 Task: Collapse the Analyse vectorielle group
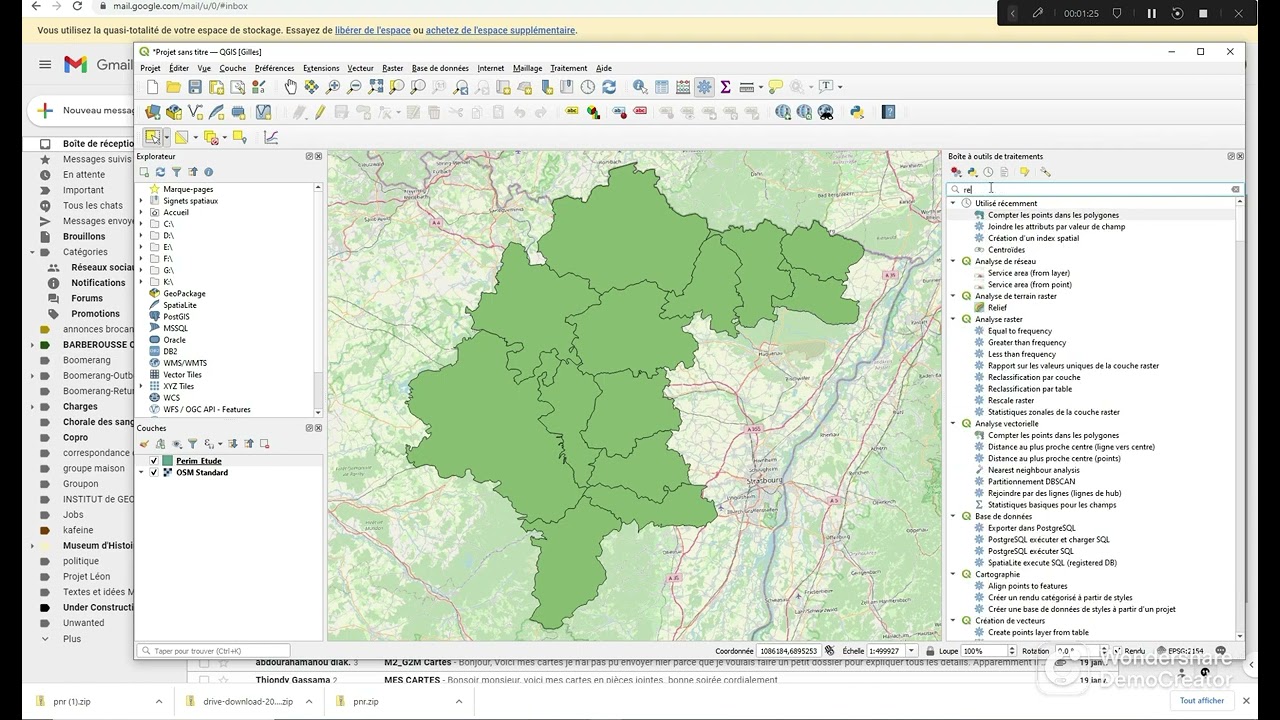(x=953, y=424)
